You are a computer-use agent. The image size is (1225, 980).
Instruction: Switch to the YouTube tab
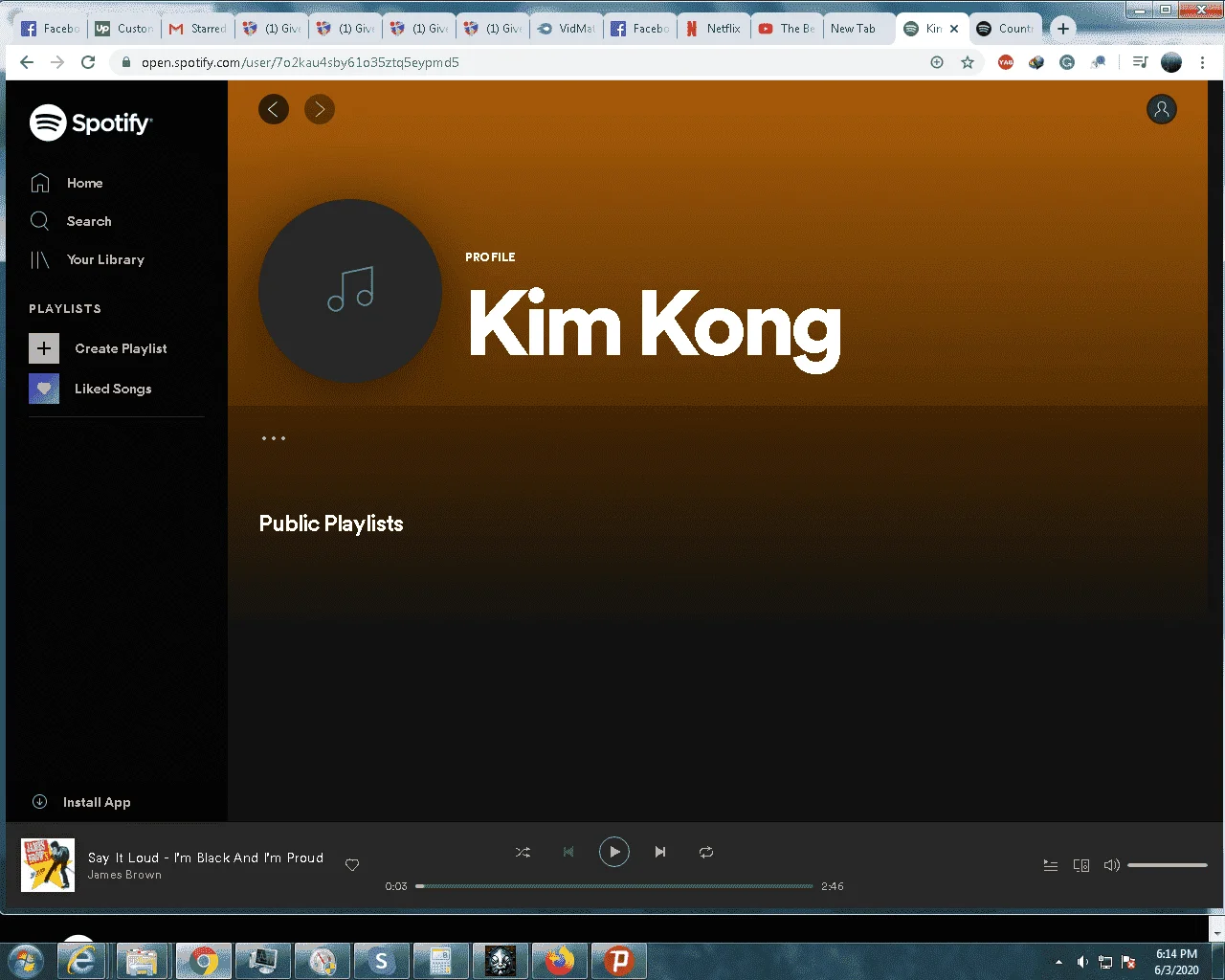tap(788, 29)
